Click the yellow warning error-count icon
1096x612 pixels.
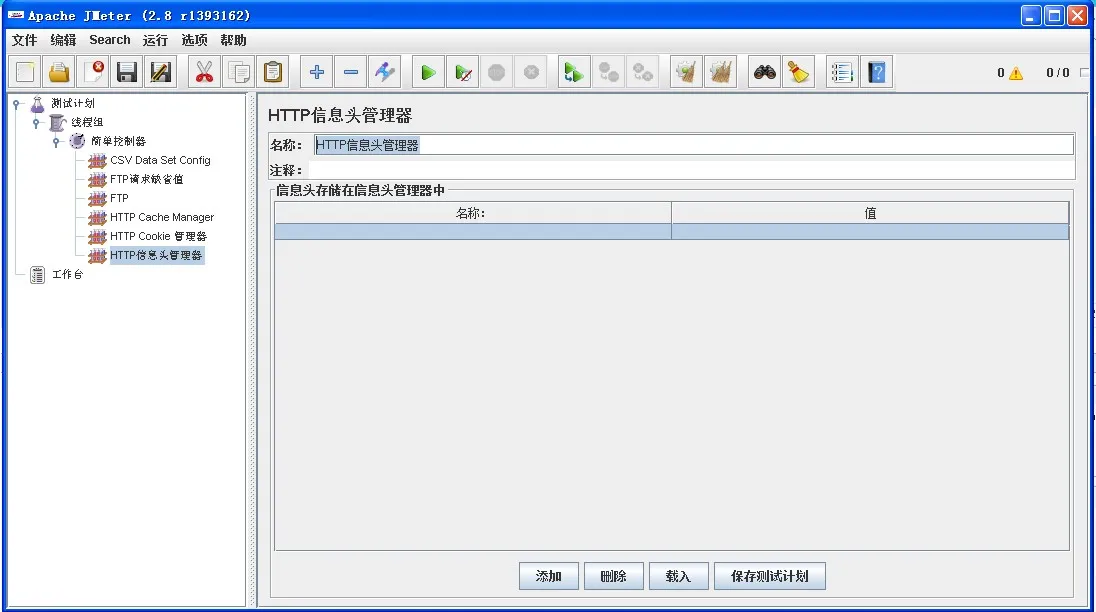1016,73
